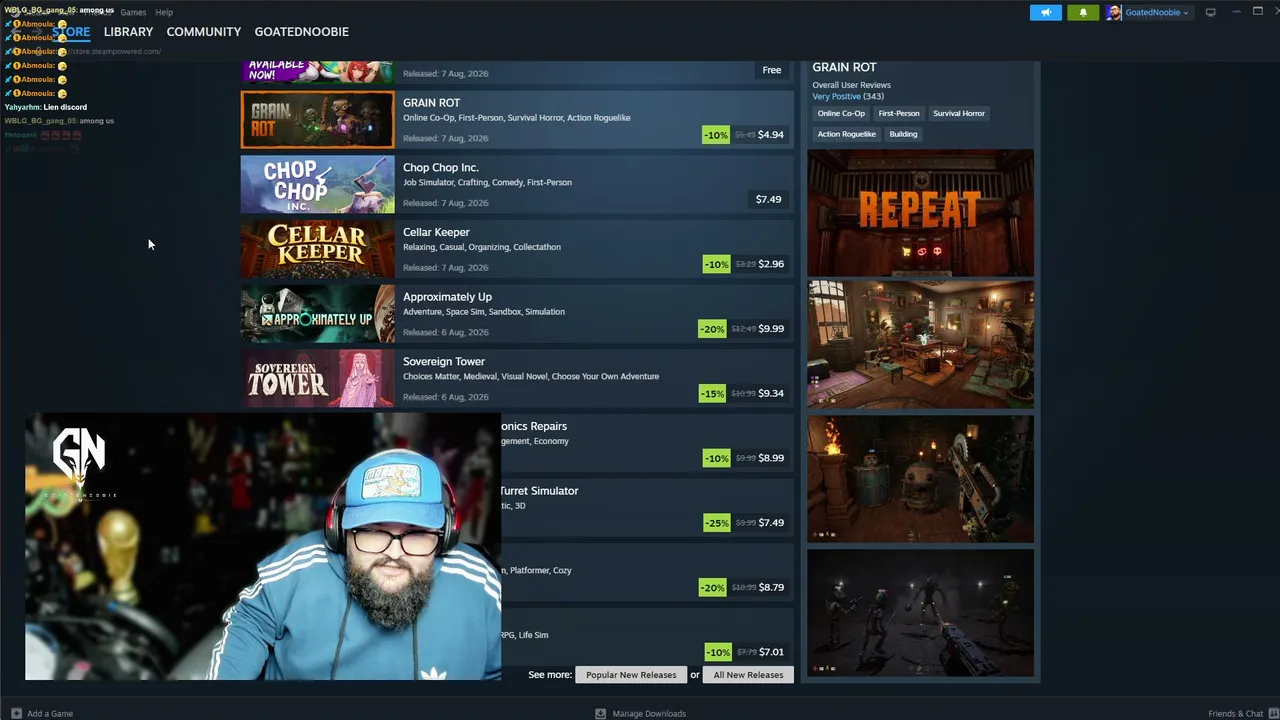Click the $8.99 discounted price

click(x=771, y=458)
